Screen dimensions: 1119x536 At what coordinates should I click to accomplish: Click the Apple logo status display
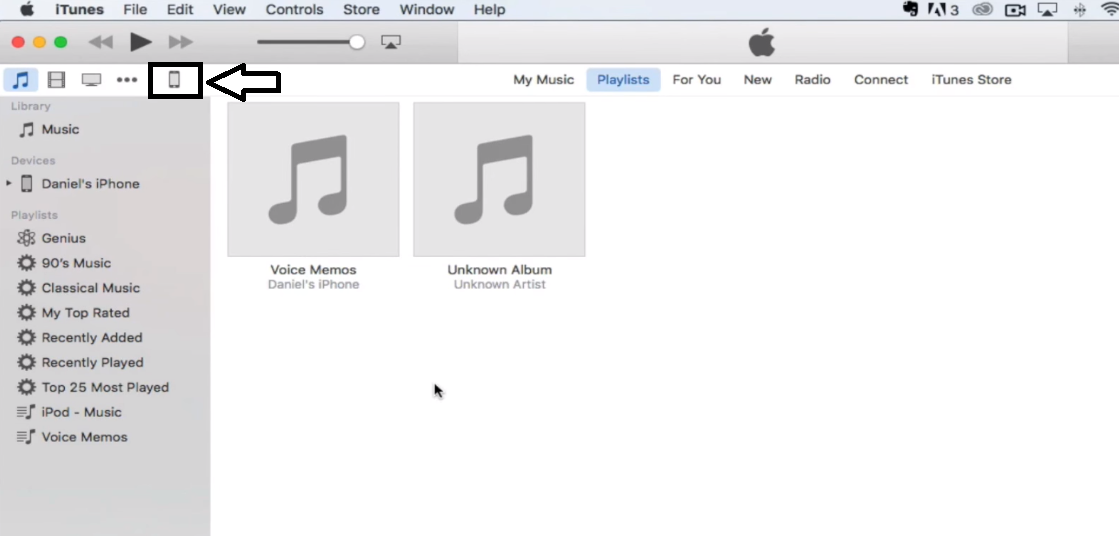[761, 43]
